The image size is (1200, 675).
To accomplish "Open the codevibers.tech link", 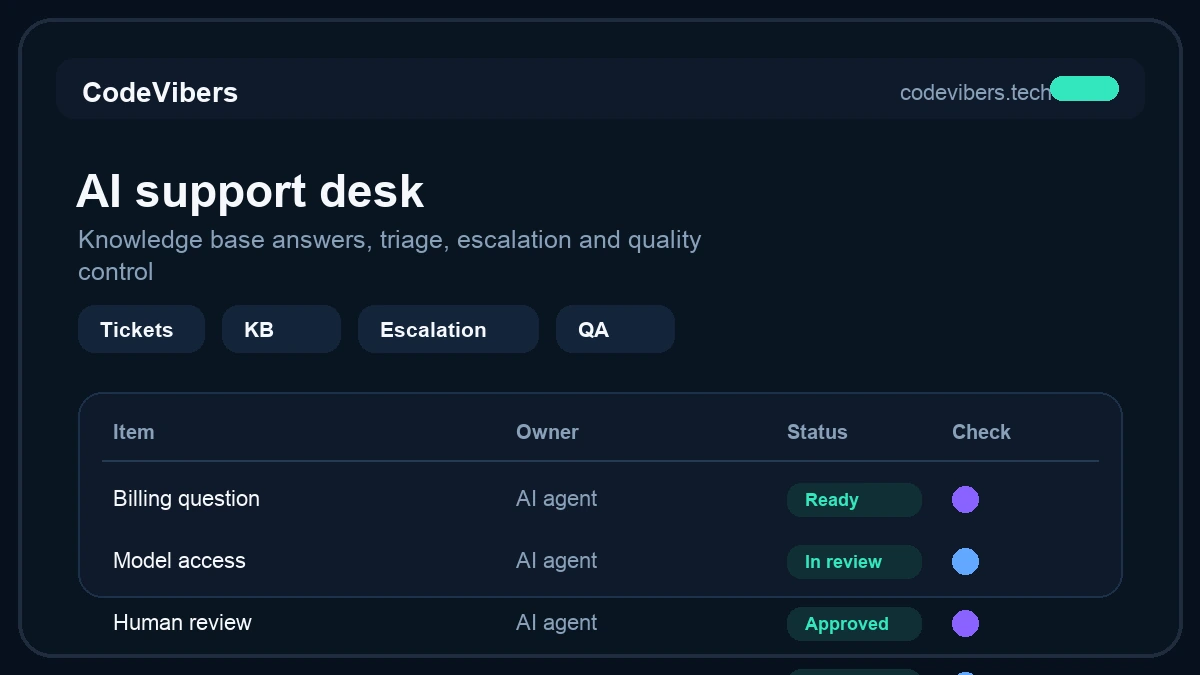I will (975, 92).
